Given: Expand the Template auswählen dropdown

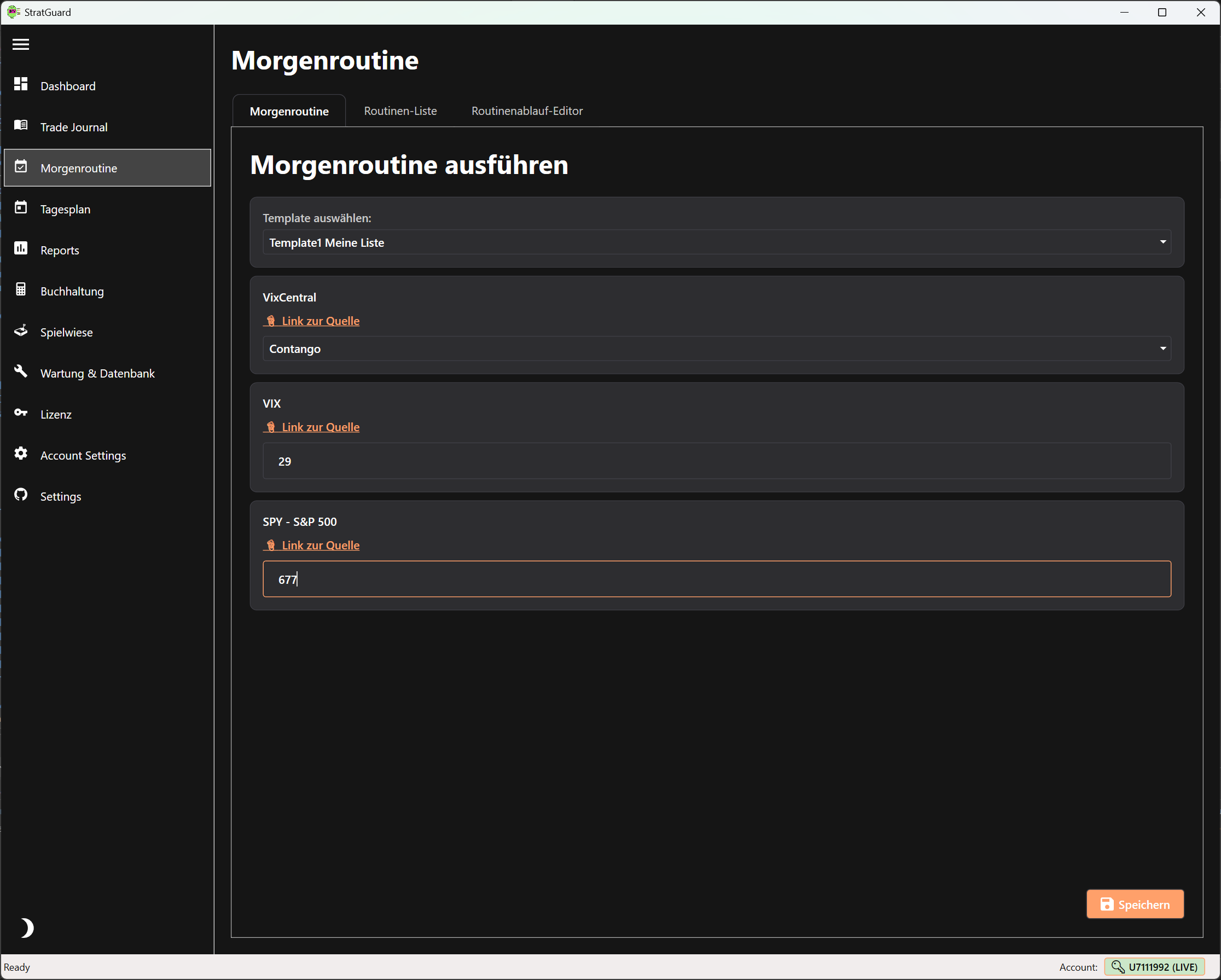Looking at the screenshot, I should tap(717, 242).
